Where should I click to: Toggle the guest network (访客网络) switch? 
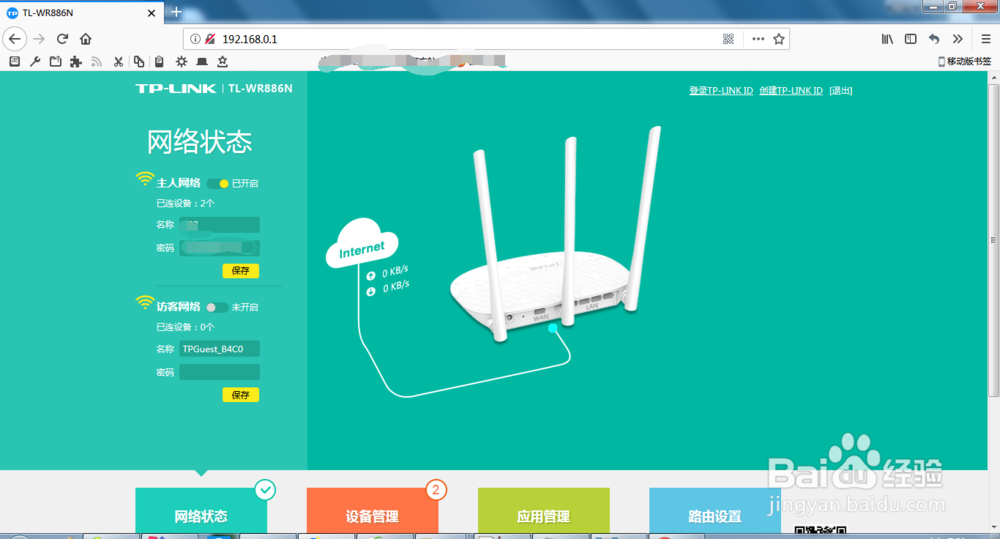click(217, 307)
